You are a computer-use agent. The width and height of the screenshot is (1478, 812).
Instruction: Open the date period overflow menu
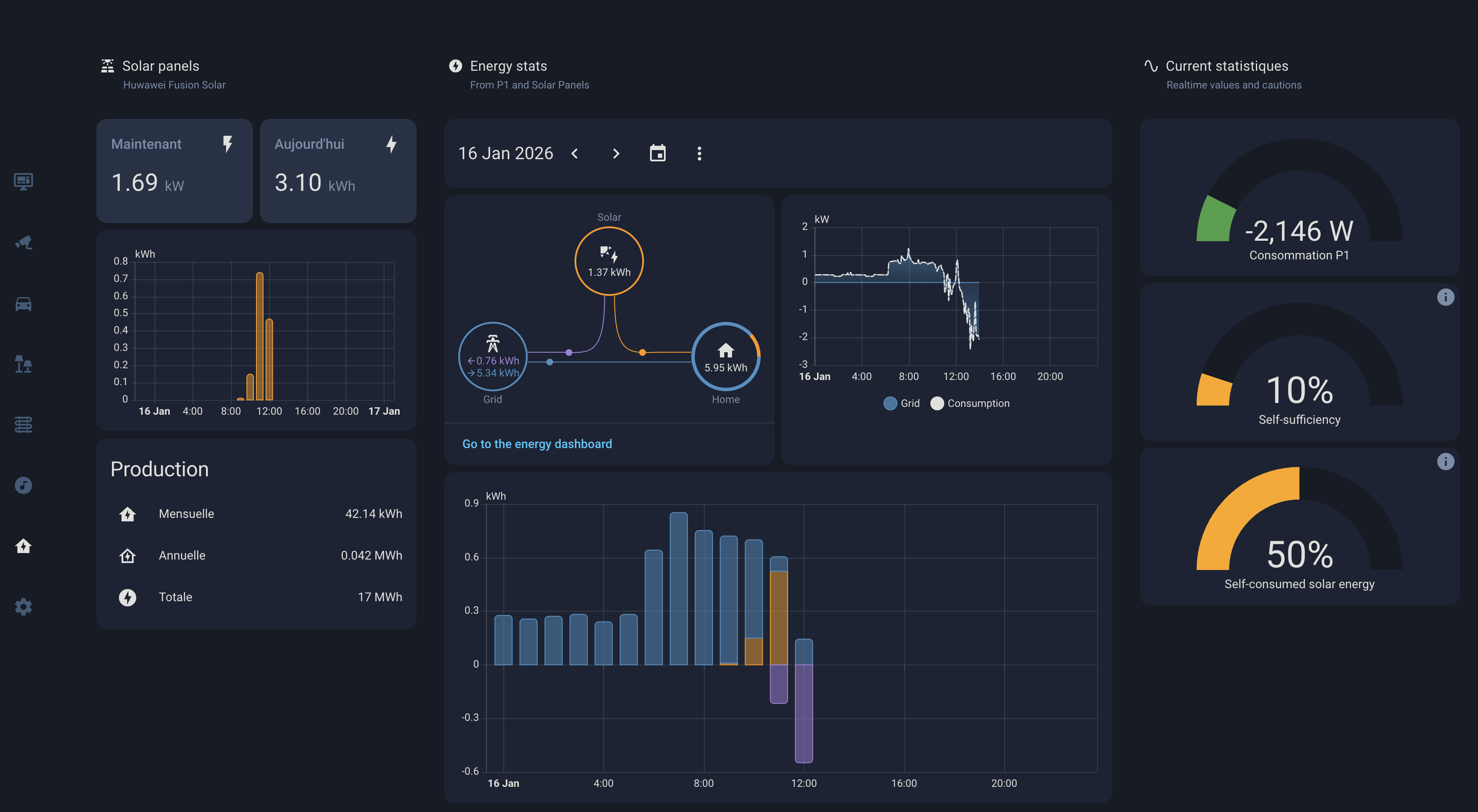coord(699,154)
